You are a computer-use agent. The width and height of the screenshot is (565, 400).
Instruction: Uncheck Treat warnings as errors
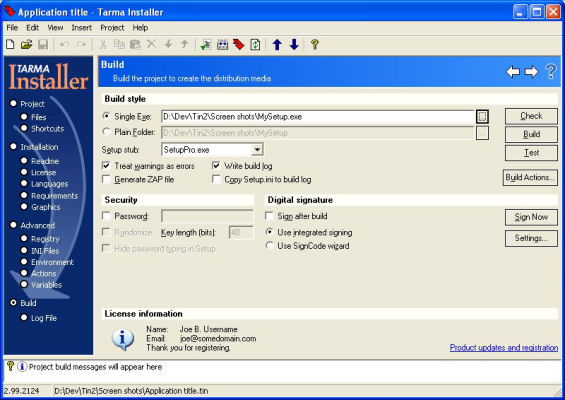(106, 166)
